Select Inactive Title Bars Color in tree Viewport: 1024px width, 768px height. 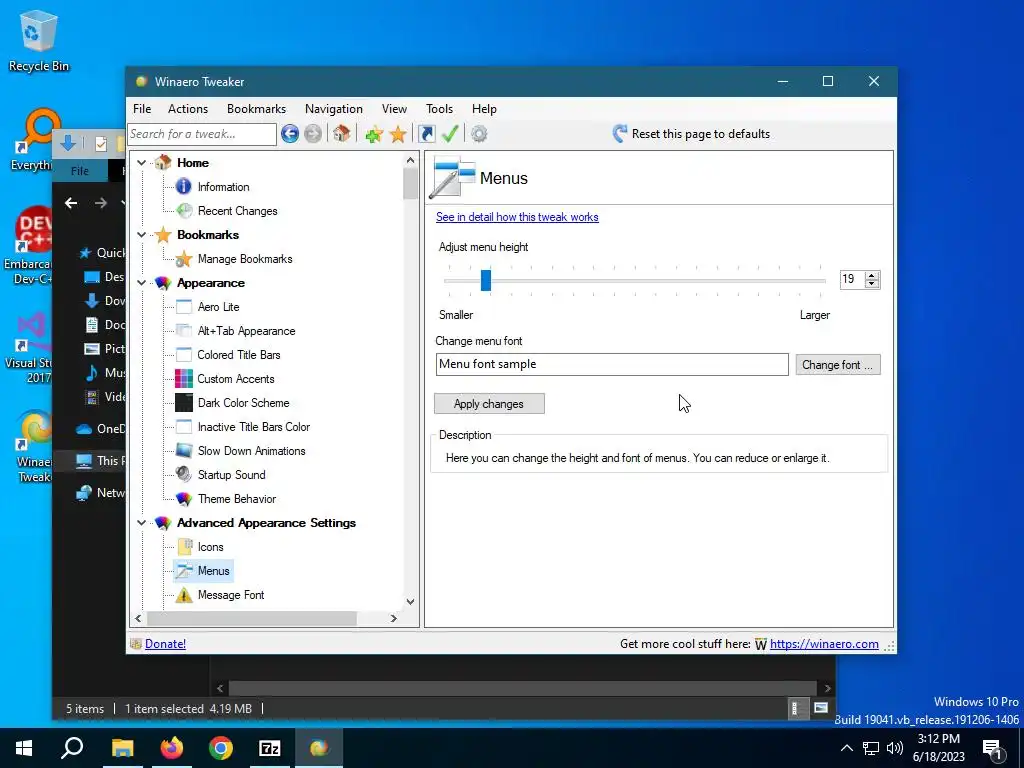[254, 427]
